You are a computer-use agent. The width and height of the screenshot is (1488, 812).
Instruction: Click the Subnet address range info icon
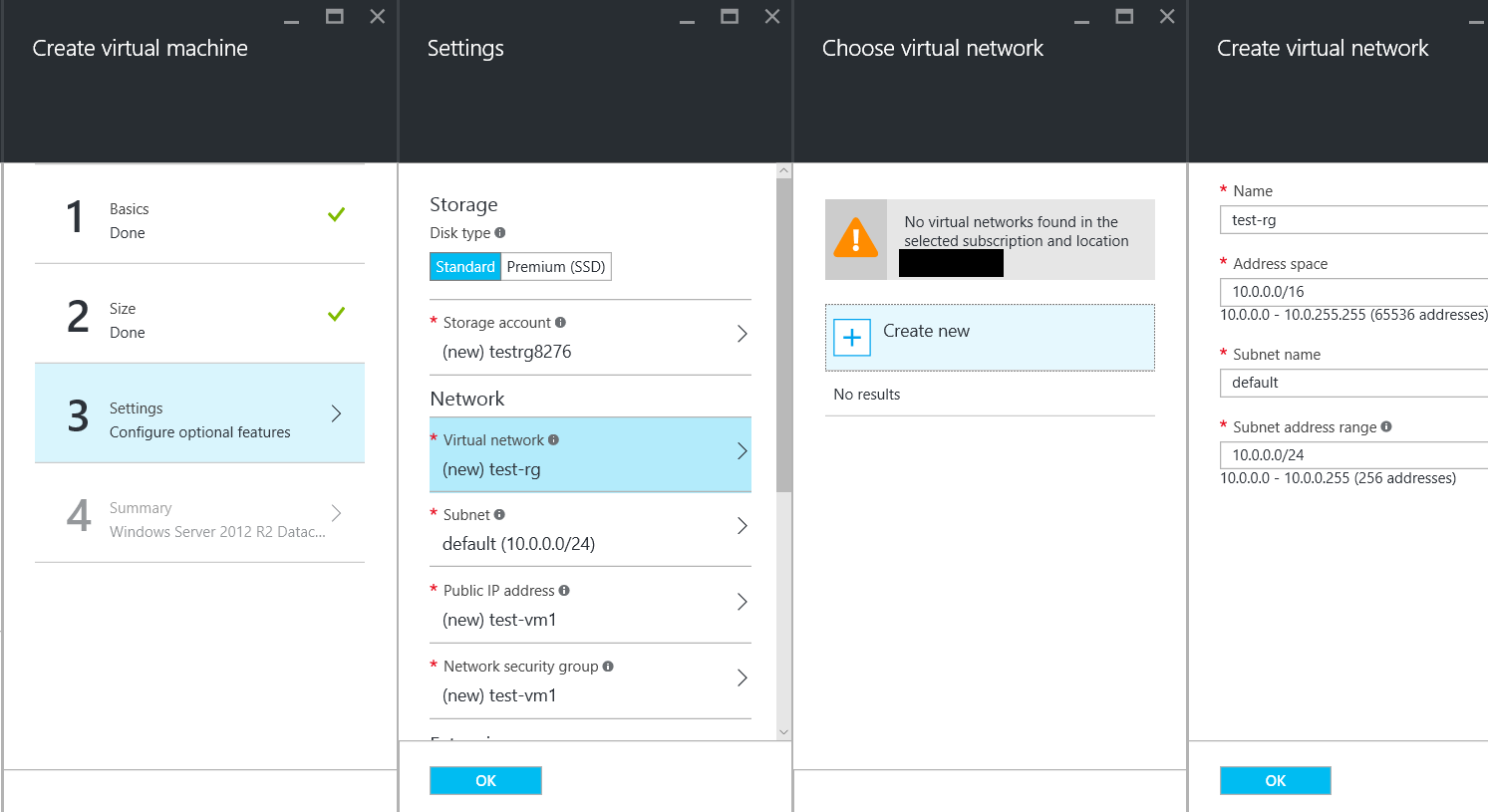[x=1385, y=426]
